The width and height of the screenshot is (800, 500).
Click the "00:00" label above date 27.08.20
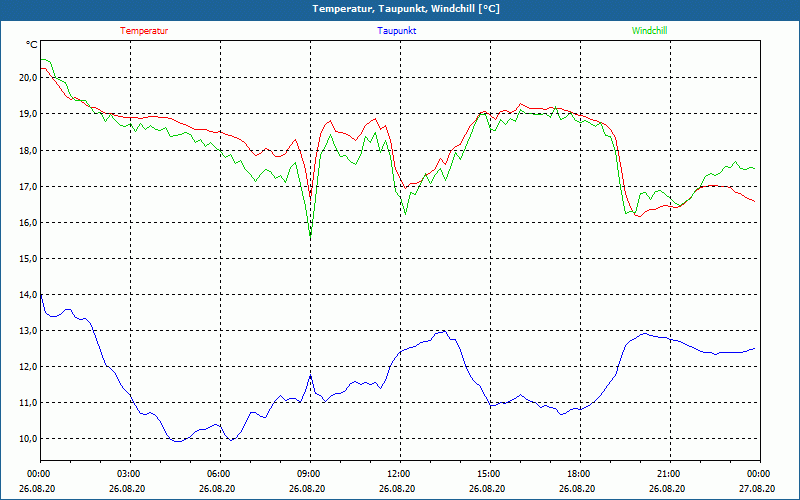[x=757, y=474]
